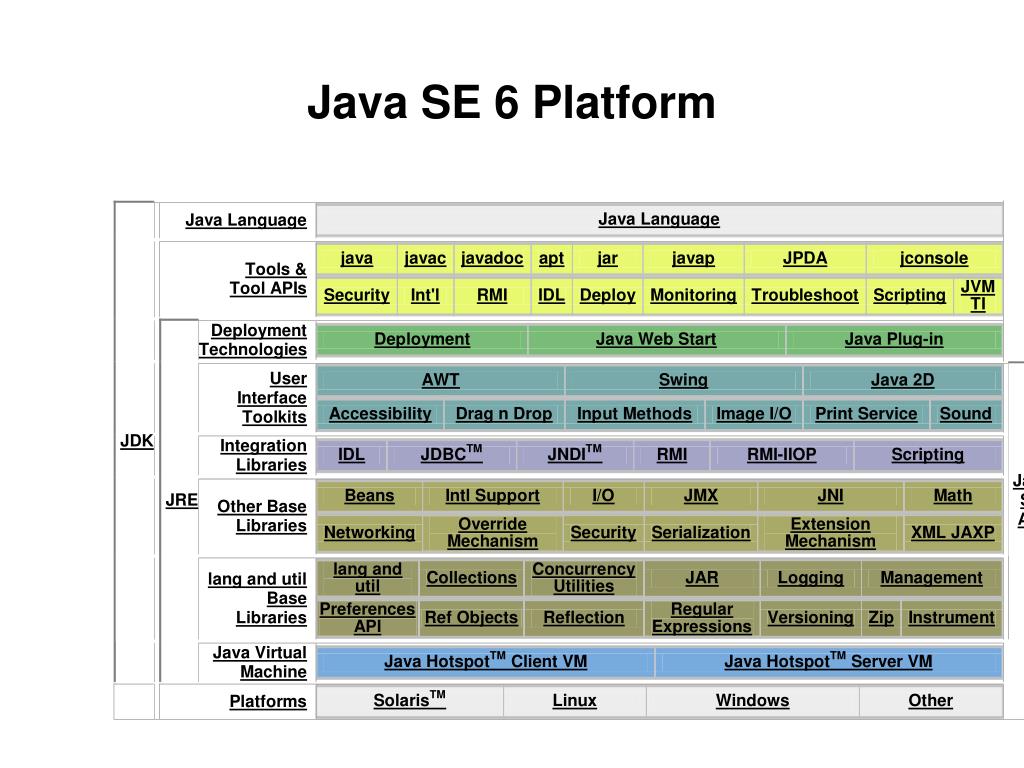Open the Java Web Start link

(656, 340)
